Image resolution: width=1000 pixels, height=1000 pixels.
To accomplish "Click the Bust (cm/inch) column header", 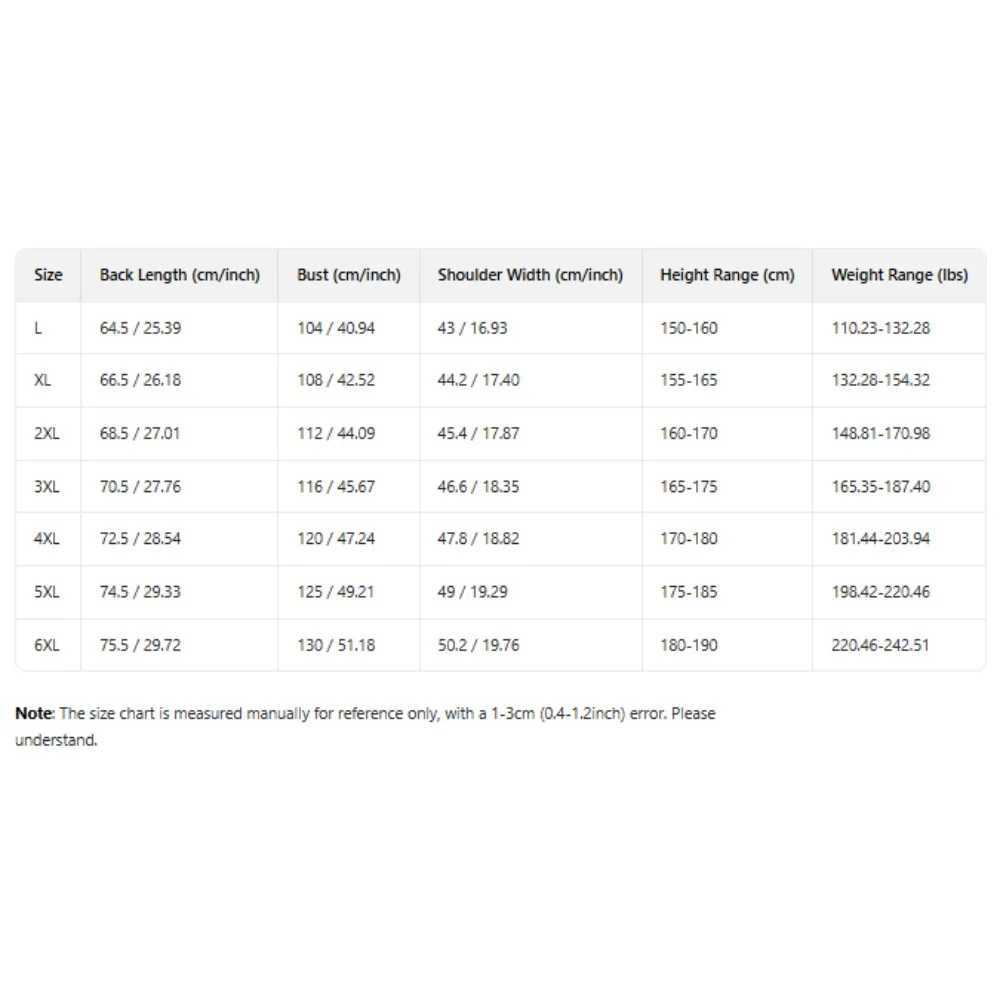I will point(348,275).
